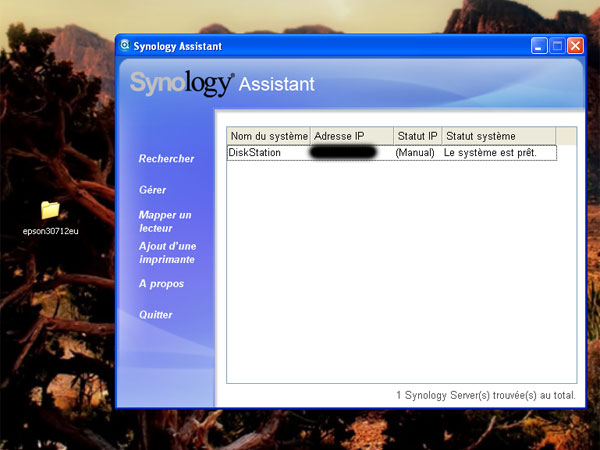This screenshot has width=600, height=450.
Task: Sort by the Nom du système column
Action: tap(269, 136)
